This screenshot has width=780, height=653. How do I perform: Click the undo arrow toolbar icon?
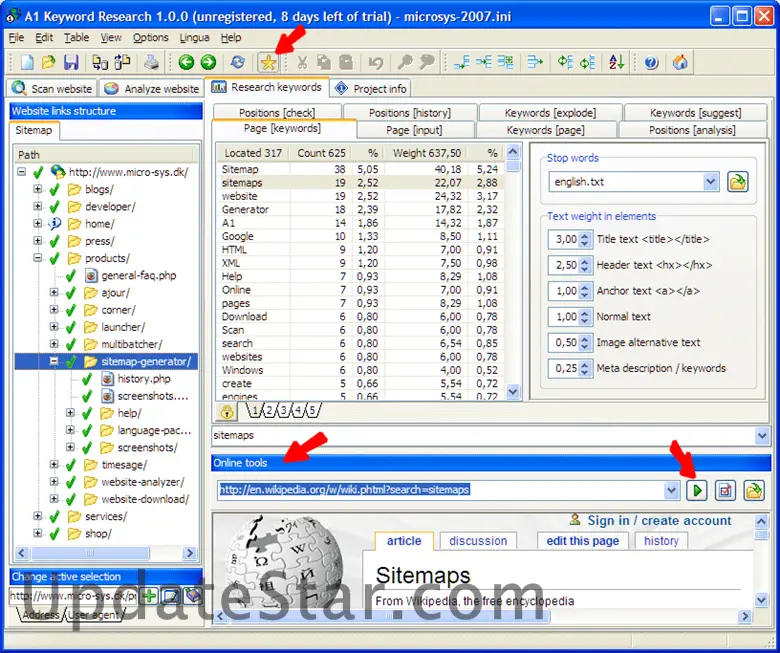point(376,62)
